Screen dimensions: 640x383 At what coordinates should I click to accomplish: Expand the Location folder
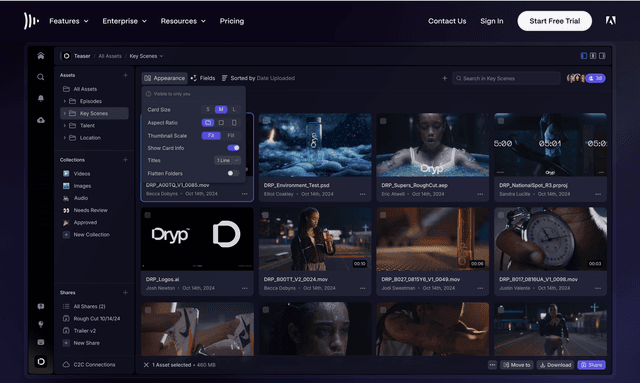click(x=64, y=138)
